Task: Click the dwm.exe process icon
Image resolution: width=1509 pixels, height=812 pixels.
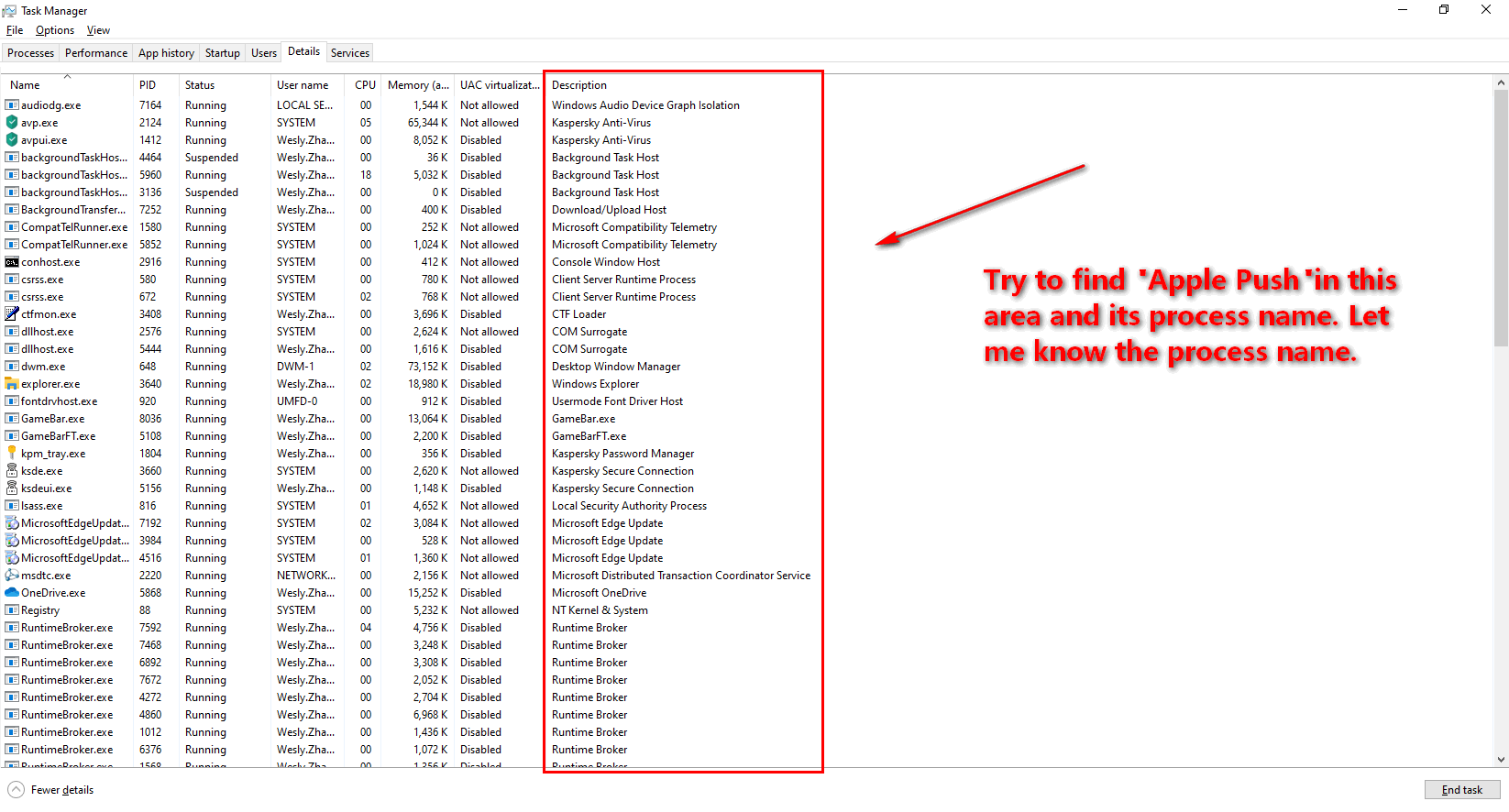Action: pos(12,367)
